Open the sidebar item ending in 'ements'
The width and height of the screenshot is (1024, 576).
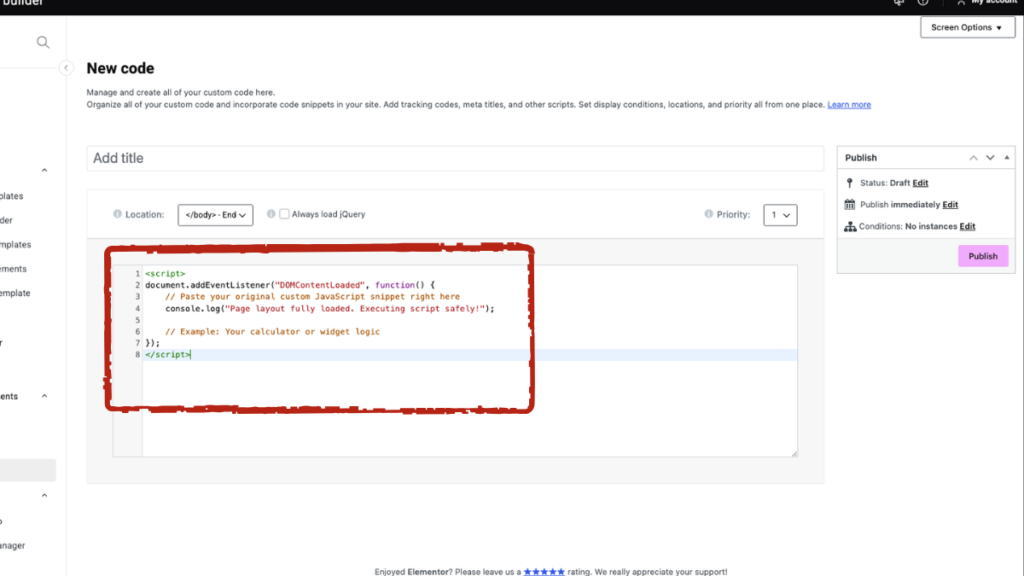(x=13, y=269)
